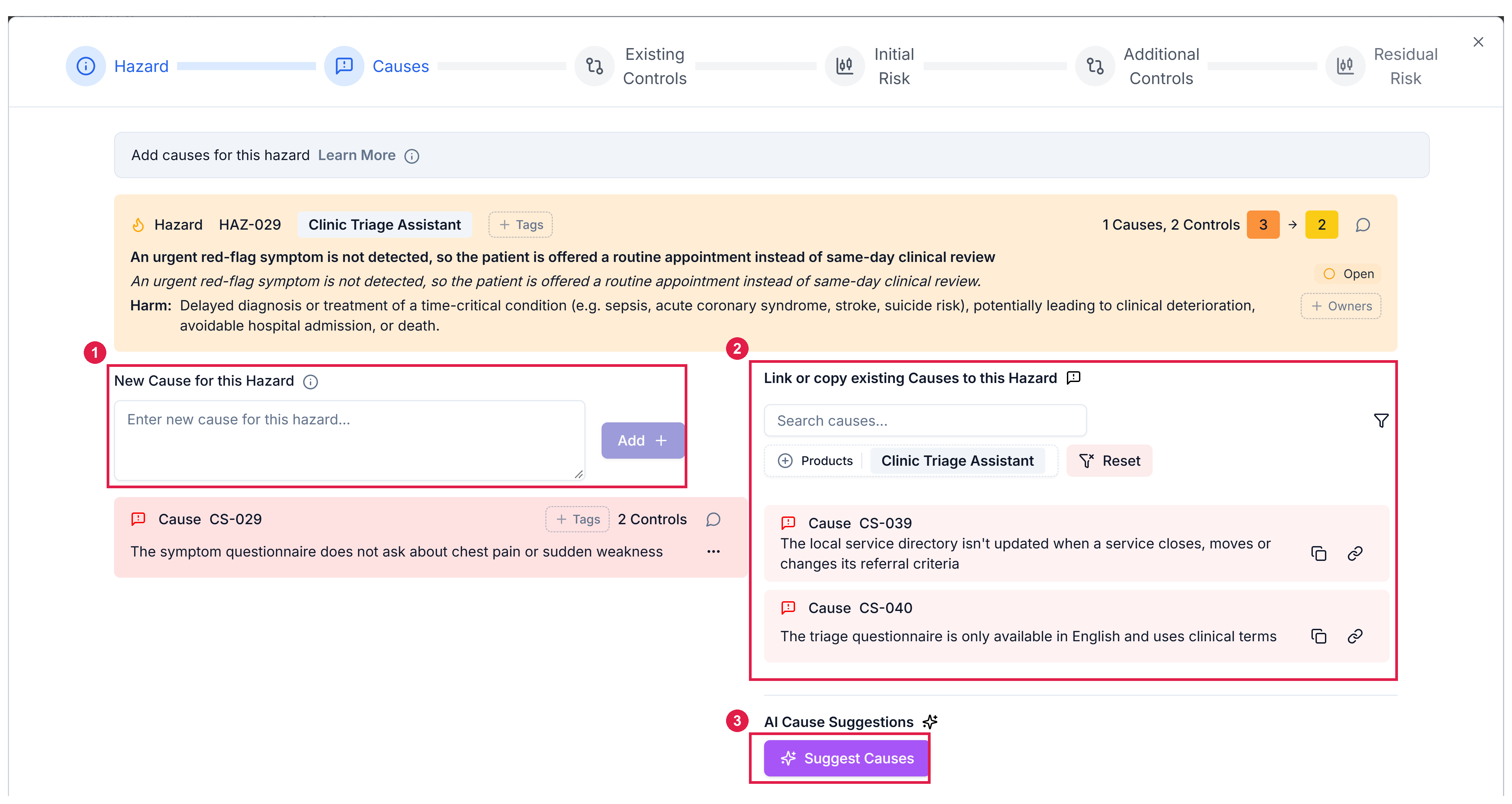Go to the Residual Risk step label

(1405, 66)
